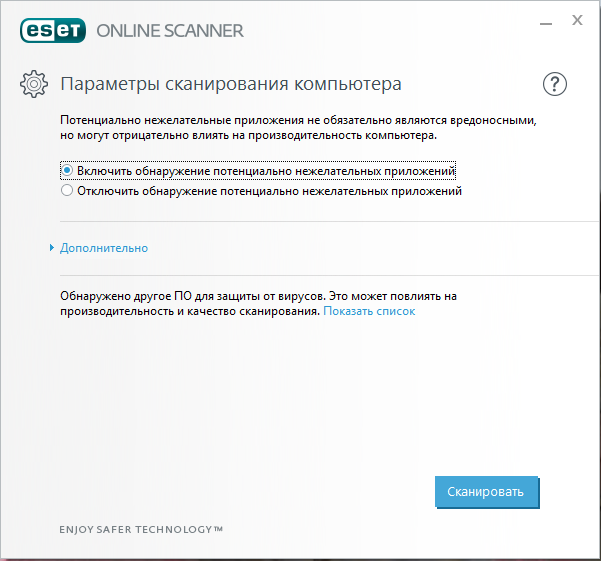Click the gear icon beside the scan settings title
This screenshot has height=561, width=601.
click(x=34, y=84)
